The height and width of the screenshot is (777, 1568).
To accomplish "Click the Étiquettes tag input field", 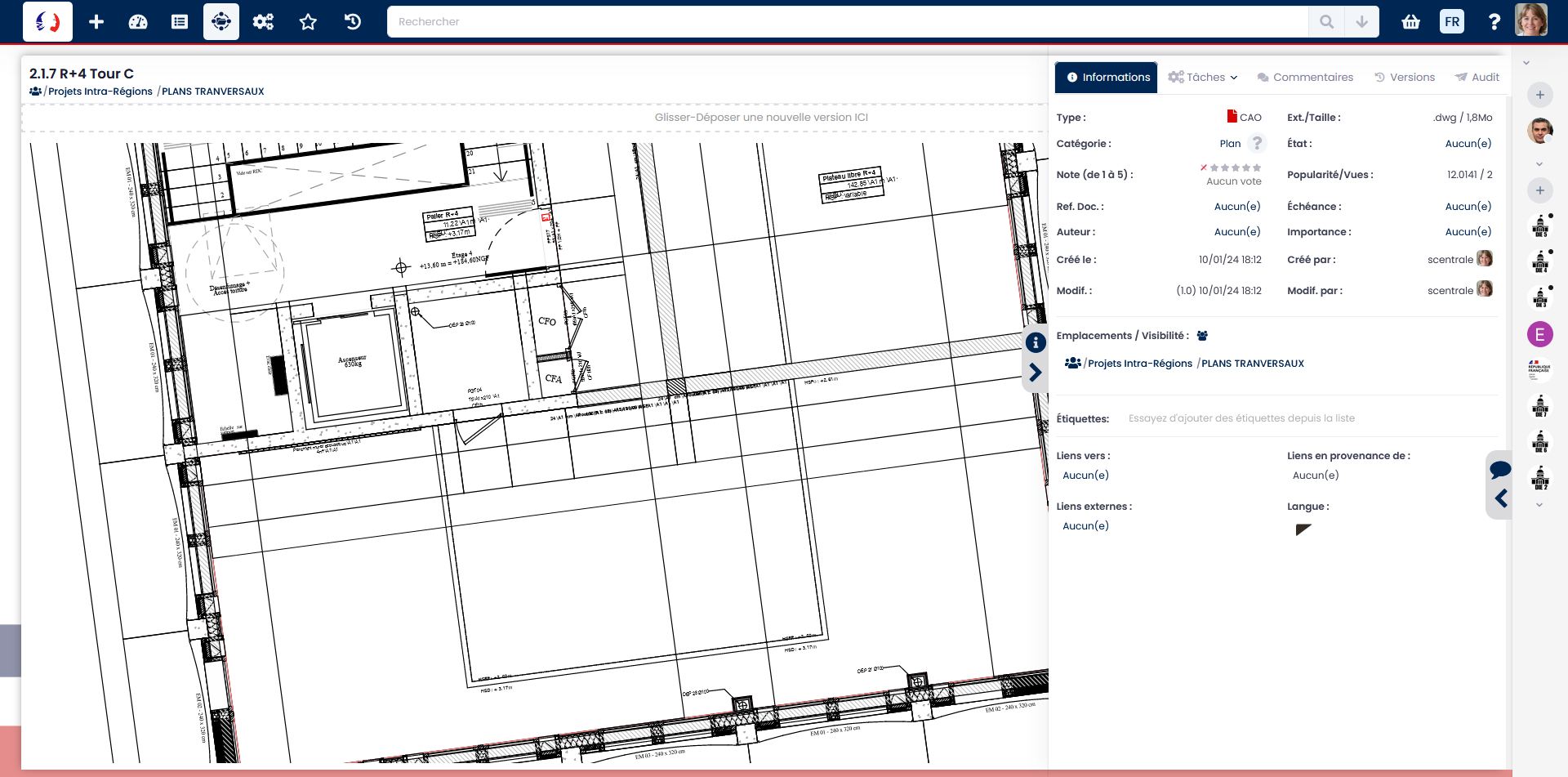I will (x=1241, y=418).
